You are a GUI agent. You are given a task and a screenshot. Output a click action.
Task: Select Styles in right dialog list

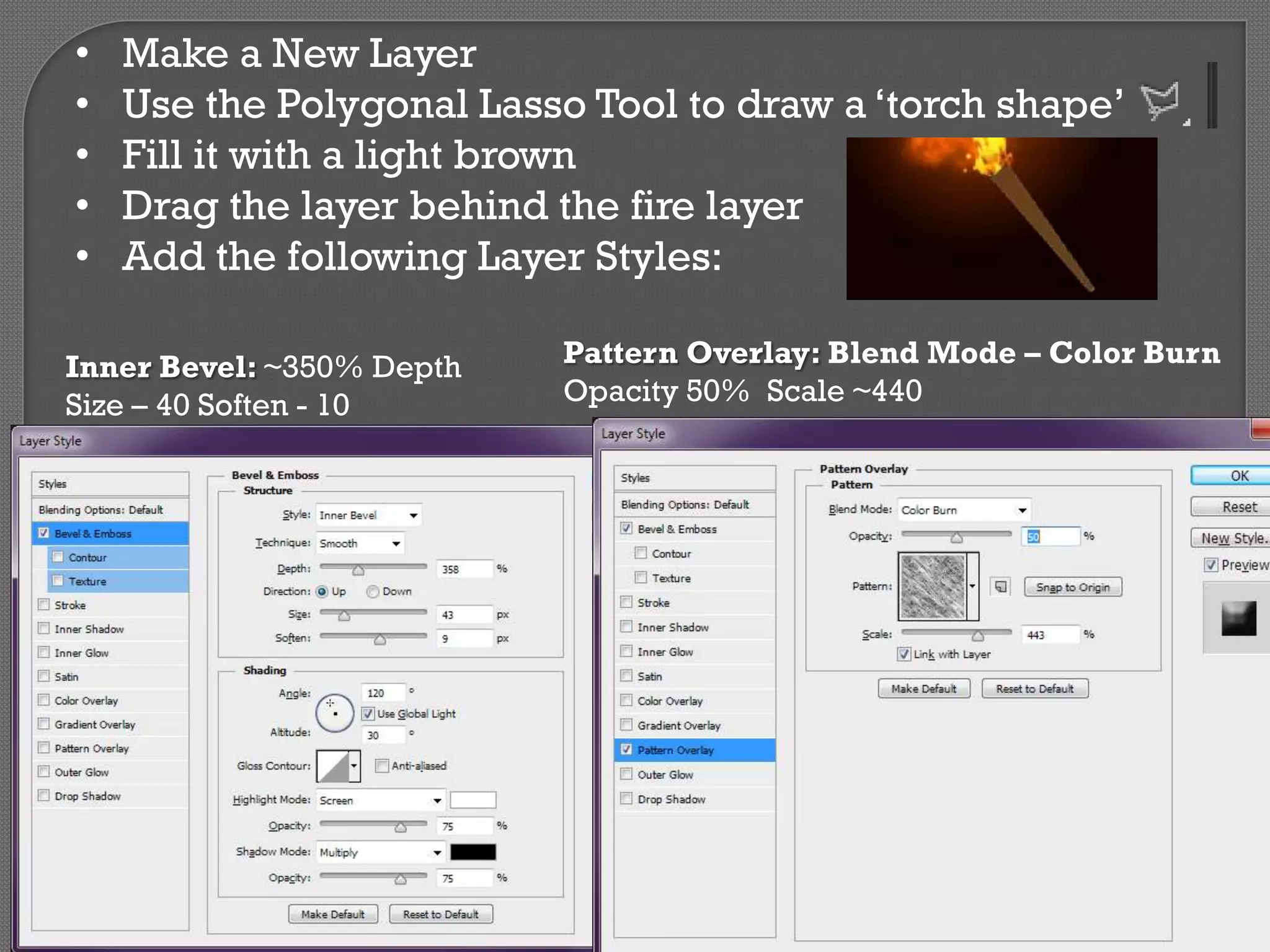tap(695, 478)
